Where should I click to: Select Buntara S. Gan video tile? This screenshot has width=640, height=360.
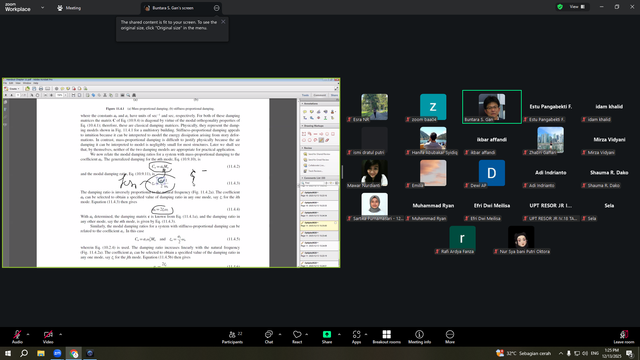(x=492, y=107)
